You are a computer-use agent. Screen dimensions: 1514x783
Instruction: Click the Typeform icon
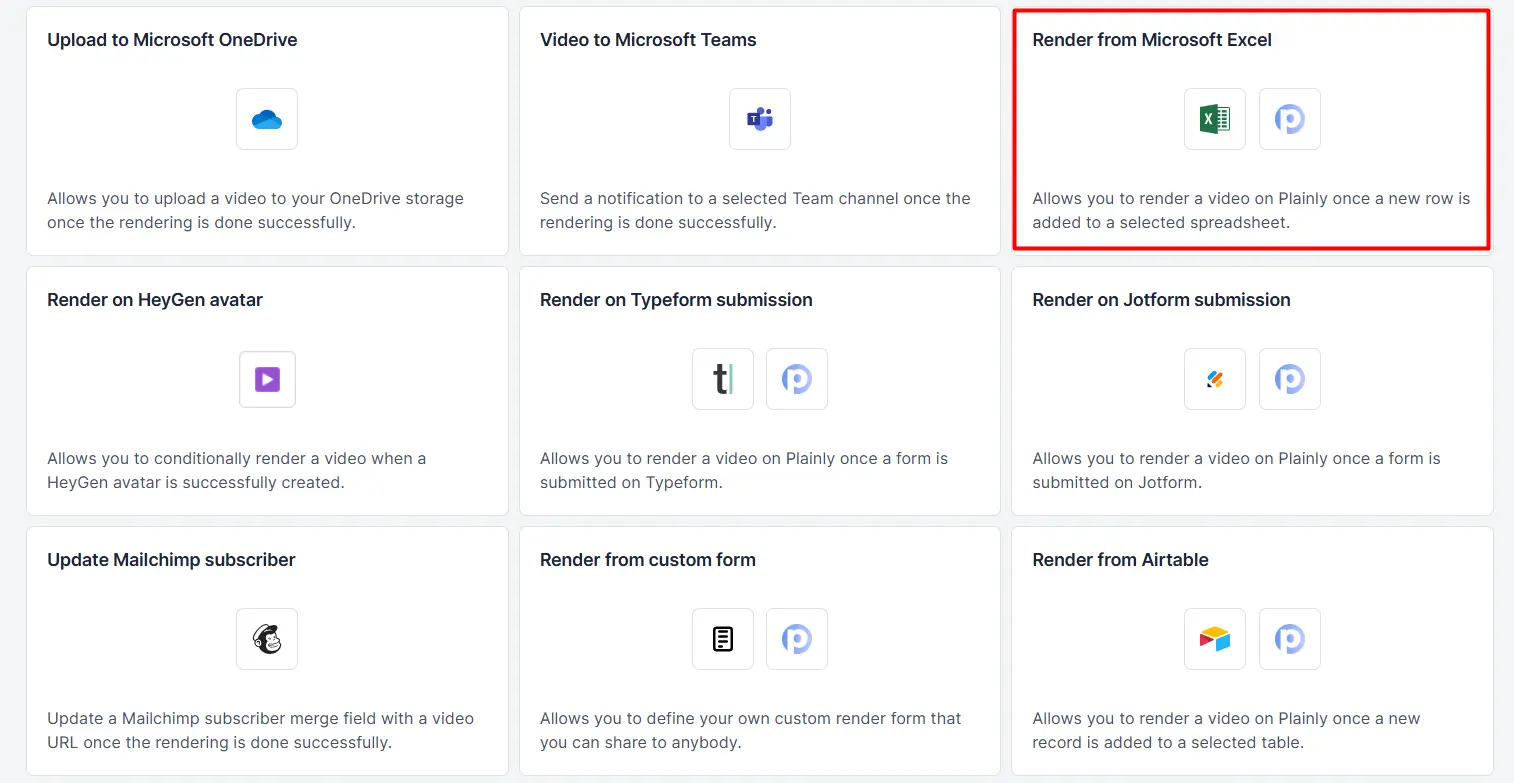coord(723,379)
